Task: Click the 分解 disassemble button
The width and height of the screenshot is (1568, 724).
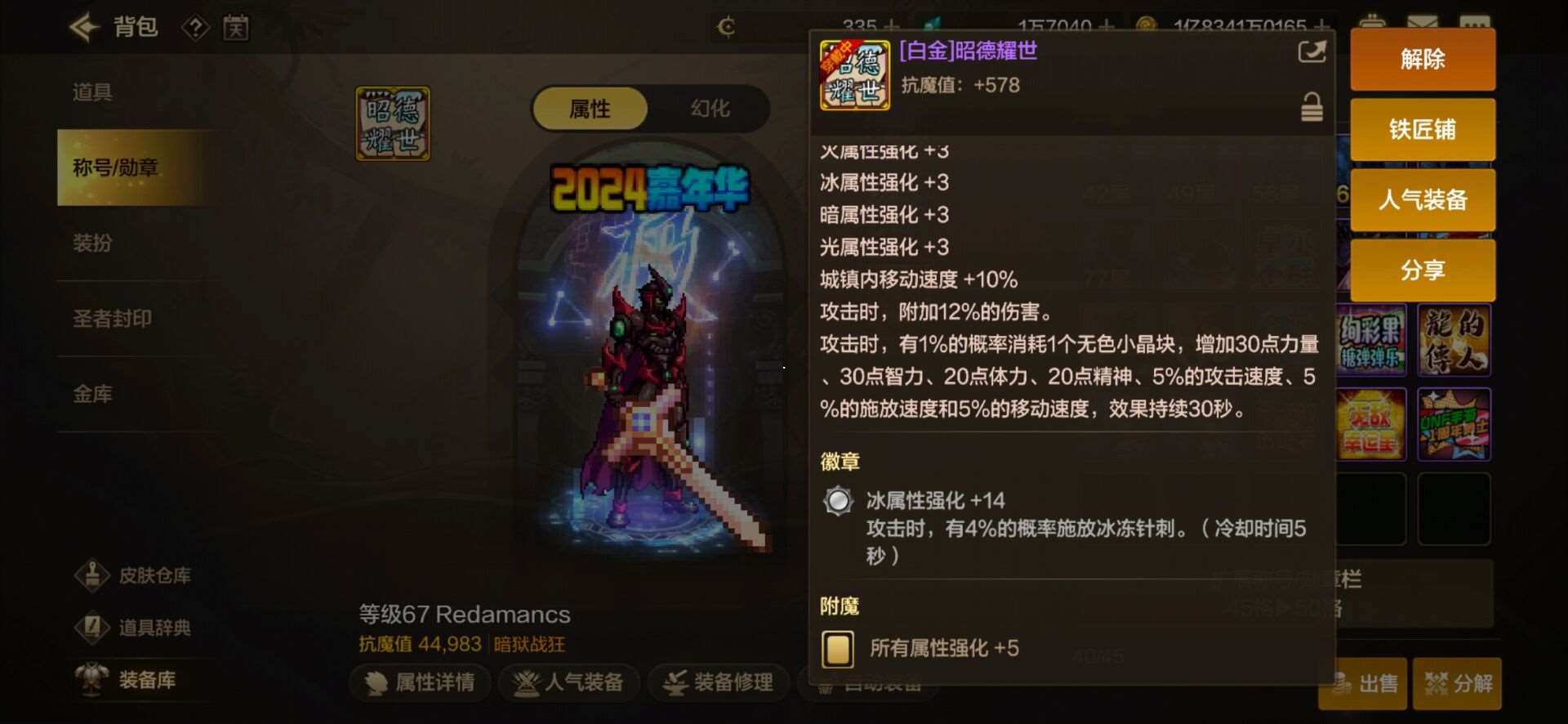Action: [1458, 683]
